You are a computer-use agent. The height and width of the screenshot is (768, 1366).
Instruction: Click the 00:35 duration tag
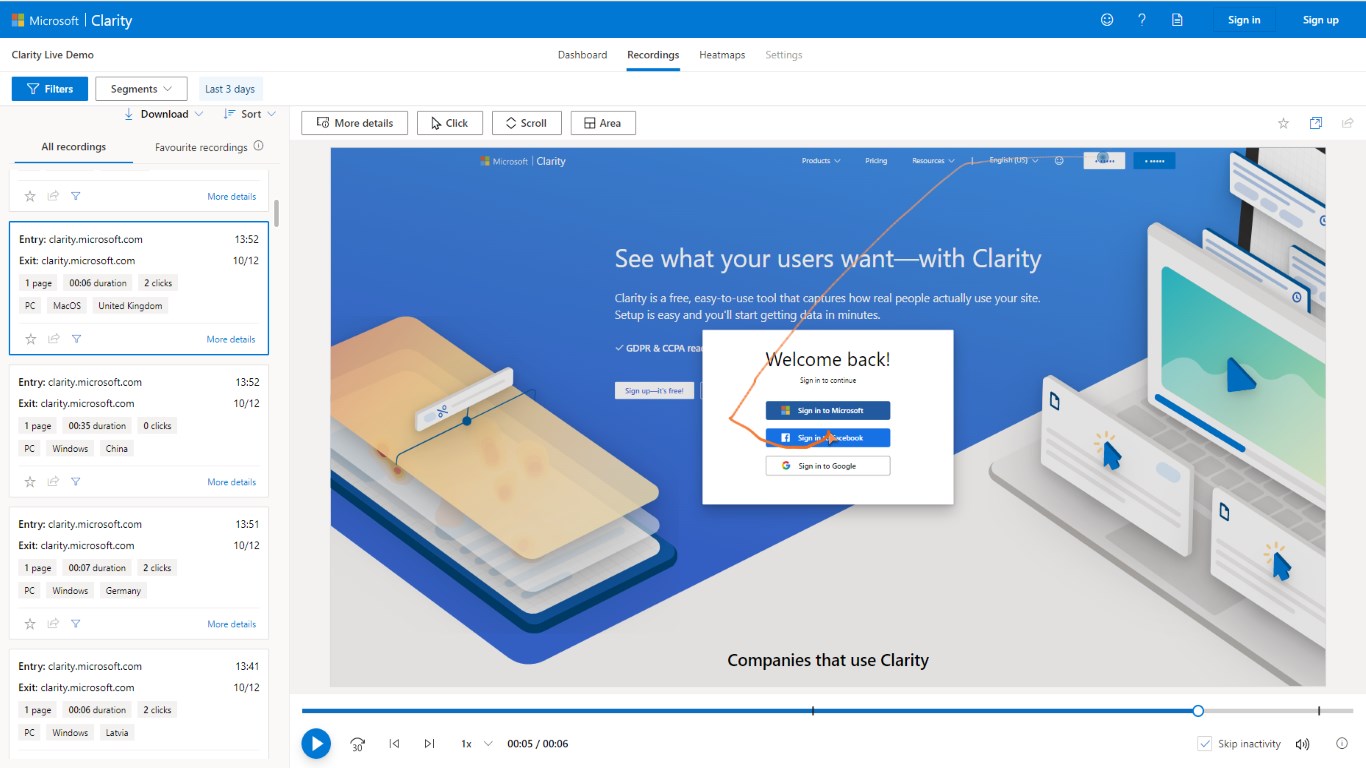click(x=97, y=426)
